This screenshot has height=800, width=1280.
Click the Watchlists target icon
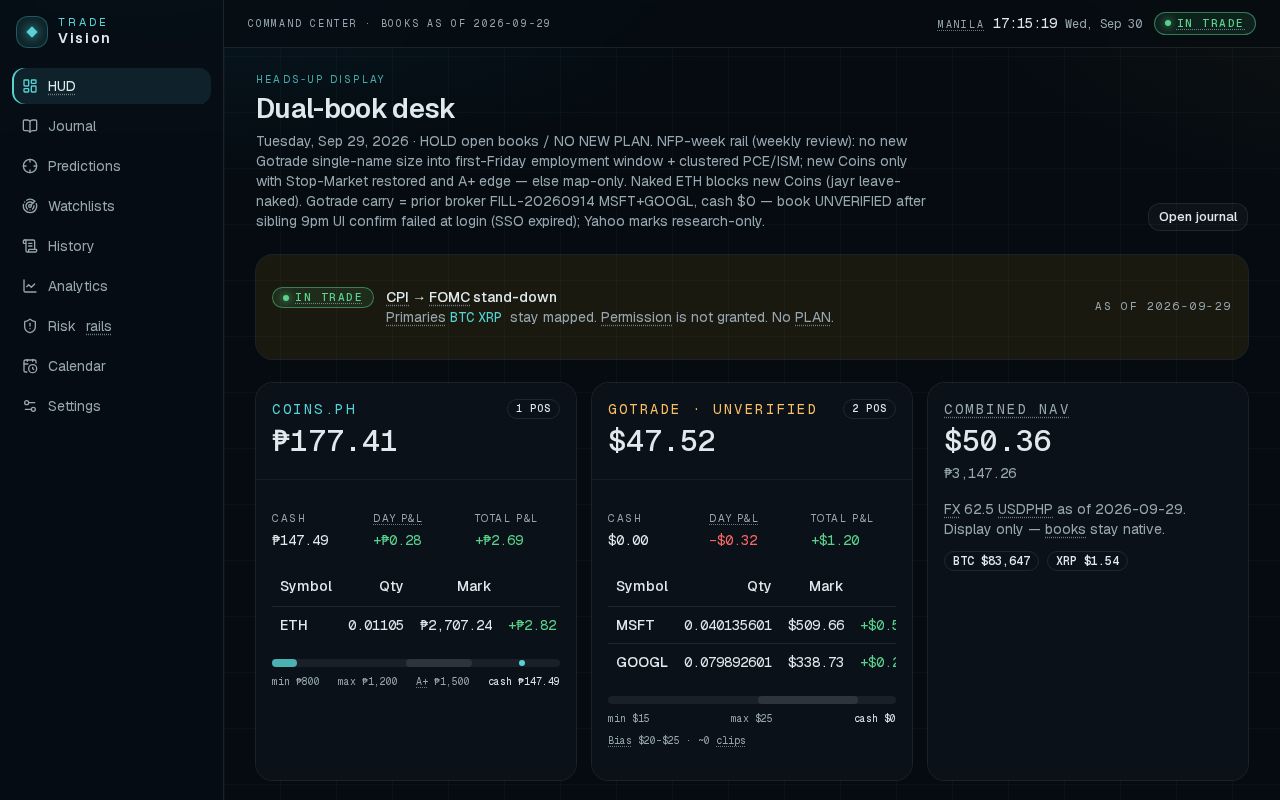point(30,206)
